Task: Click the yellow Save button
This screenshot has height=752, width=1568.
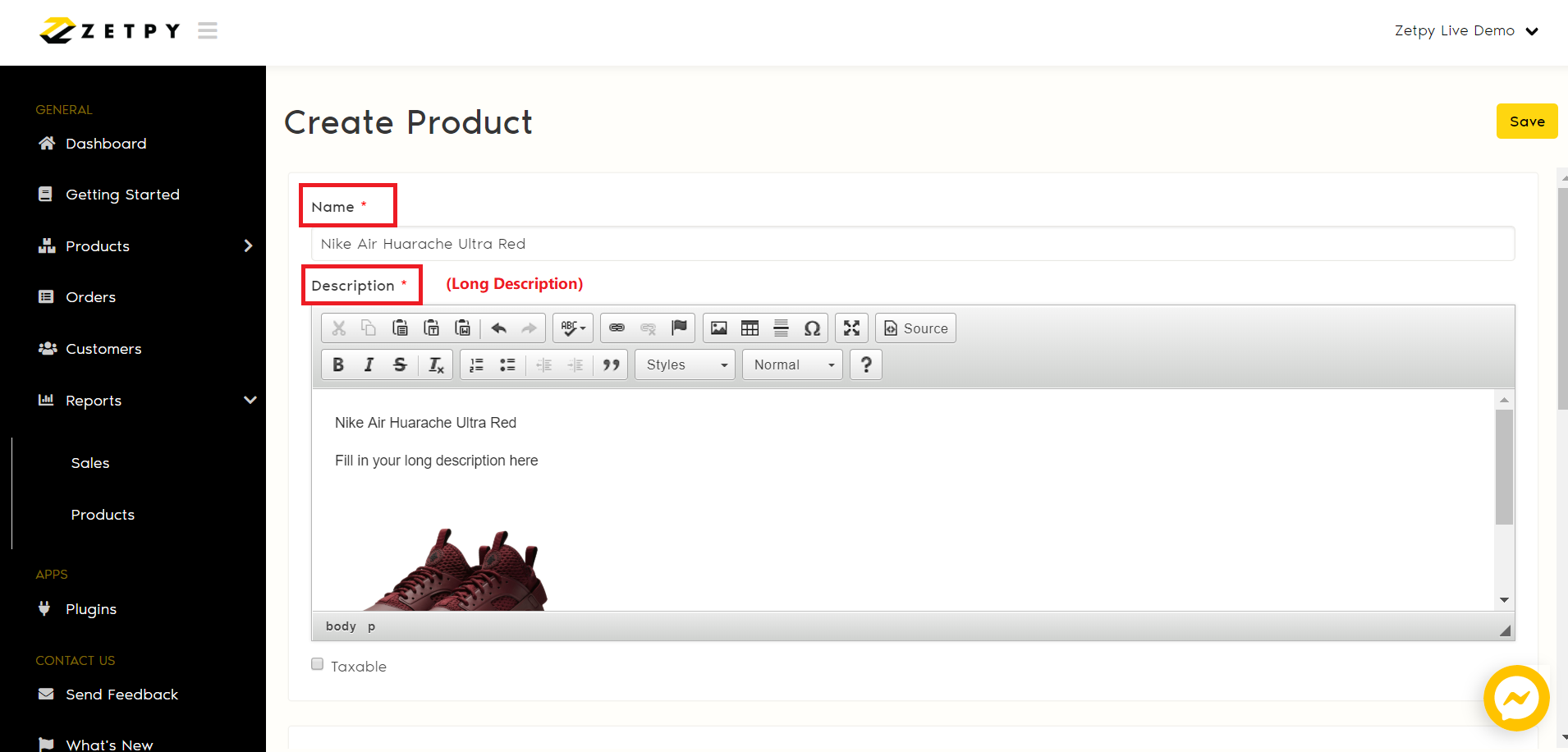Action: click(x=1527, y=122)
